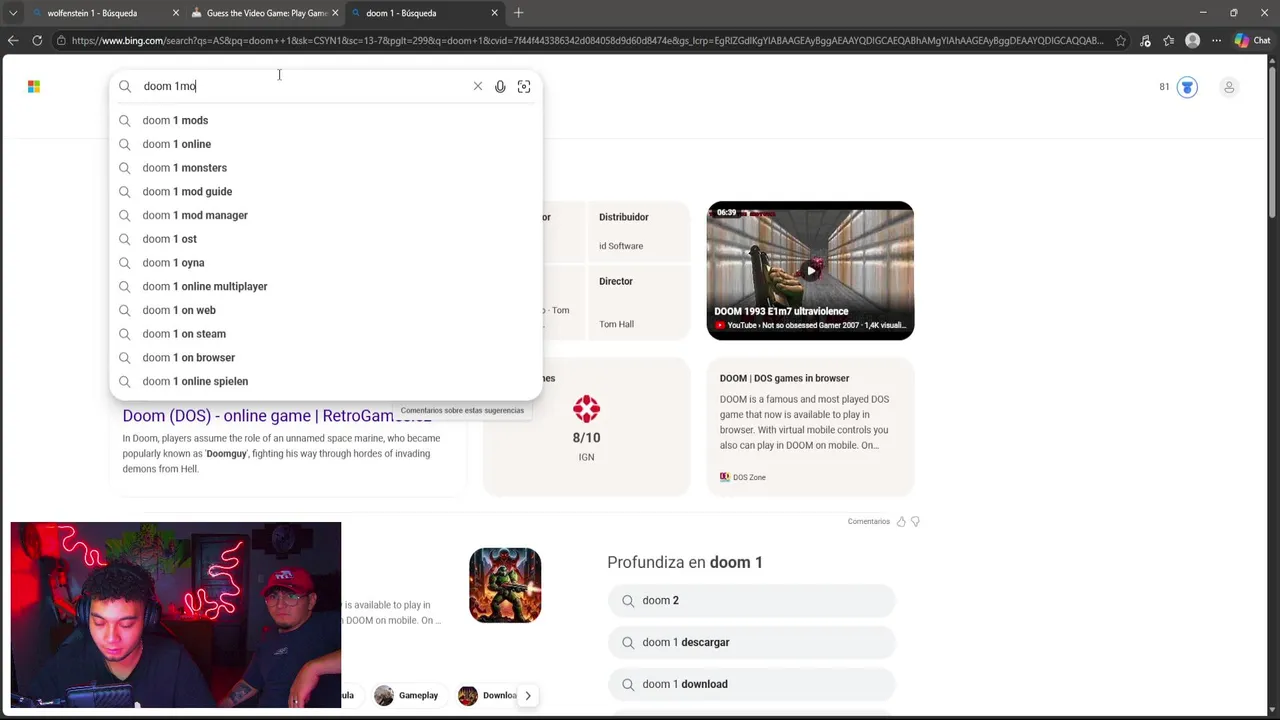Click the DOS Zone source label
The height and width of the screenshot is (720, 1280).
(749, 477)
